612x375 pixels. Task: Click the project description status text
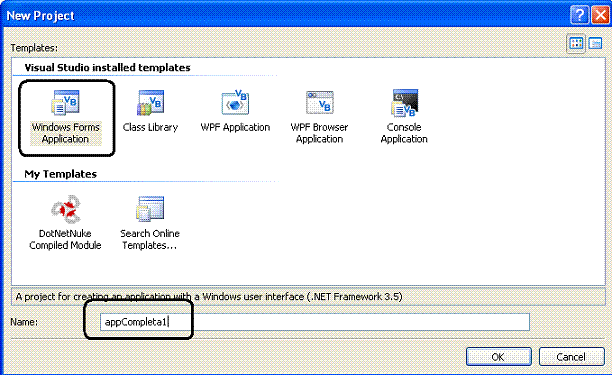[x=209, y=297]
